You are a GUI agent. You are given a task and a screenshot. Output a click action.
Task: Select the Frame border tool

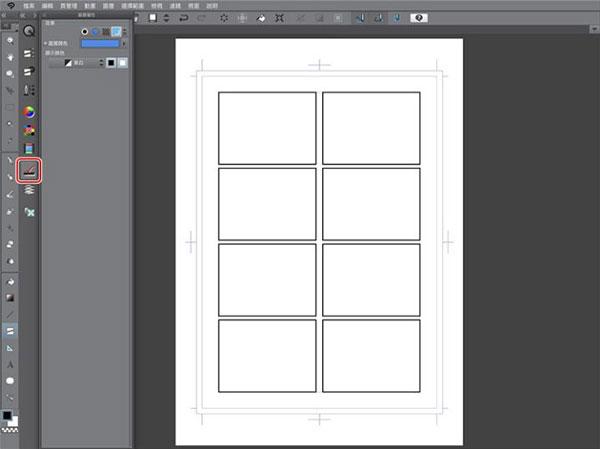coord(10,331)
